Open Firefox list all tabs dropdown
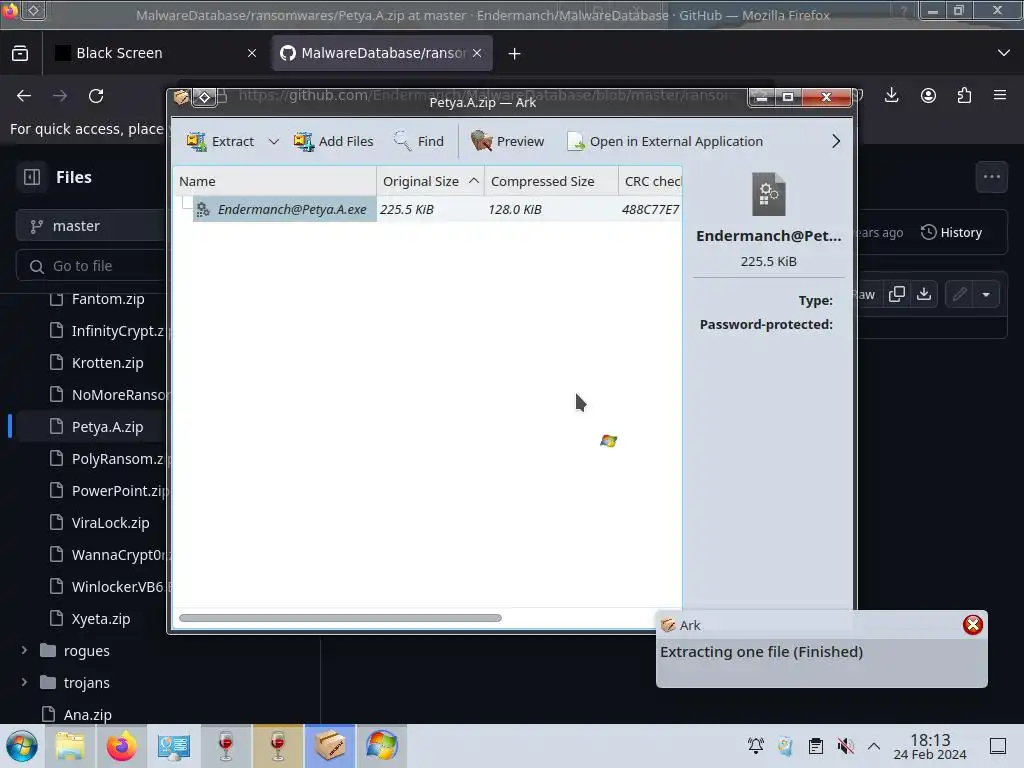The width and height of the screenshot is (1024, 768). (1004, 53)
